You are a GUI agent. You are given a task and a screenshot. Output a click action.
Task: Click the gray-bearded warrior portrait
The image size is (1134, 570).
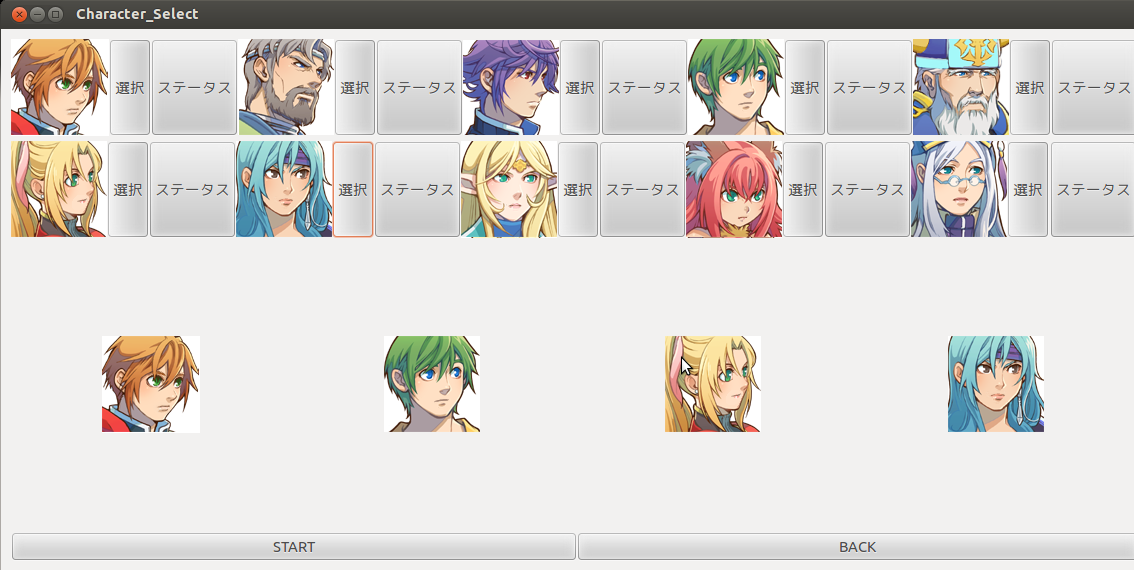click(286, 88)
